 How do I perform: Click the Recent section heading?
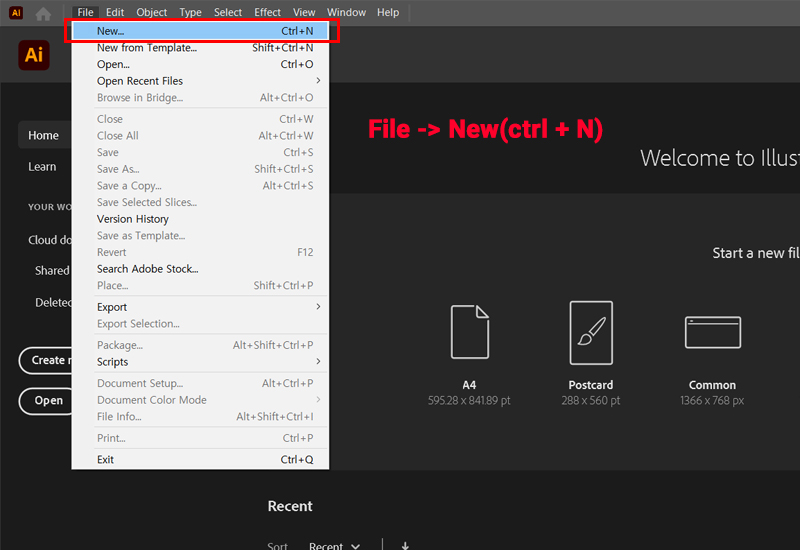(290, 506)
